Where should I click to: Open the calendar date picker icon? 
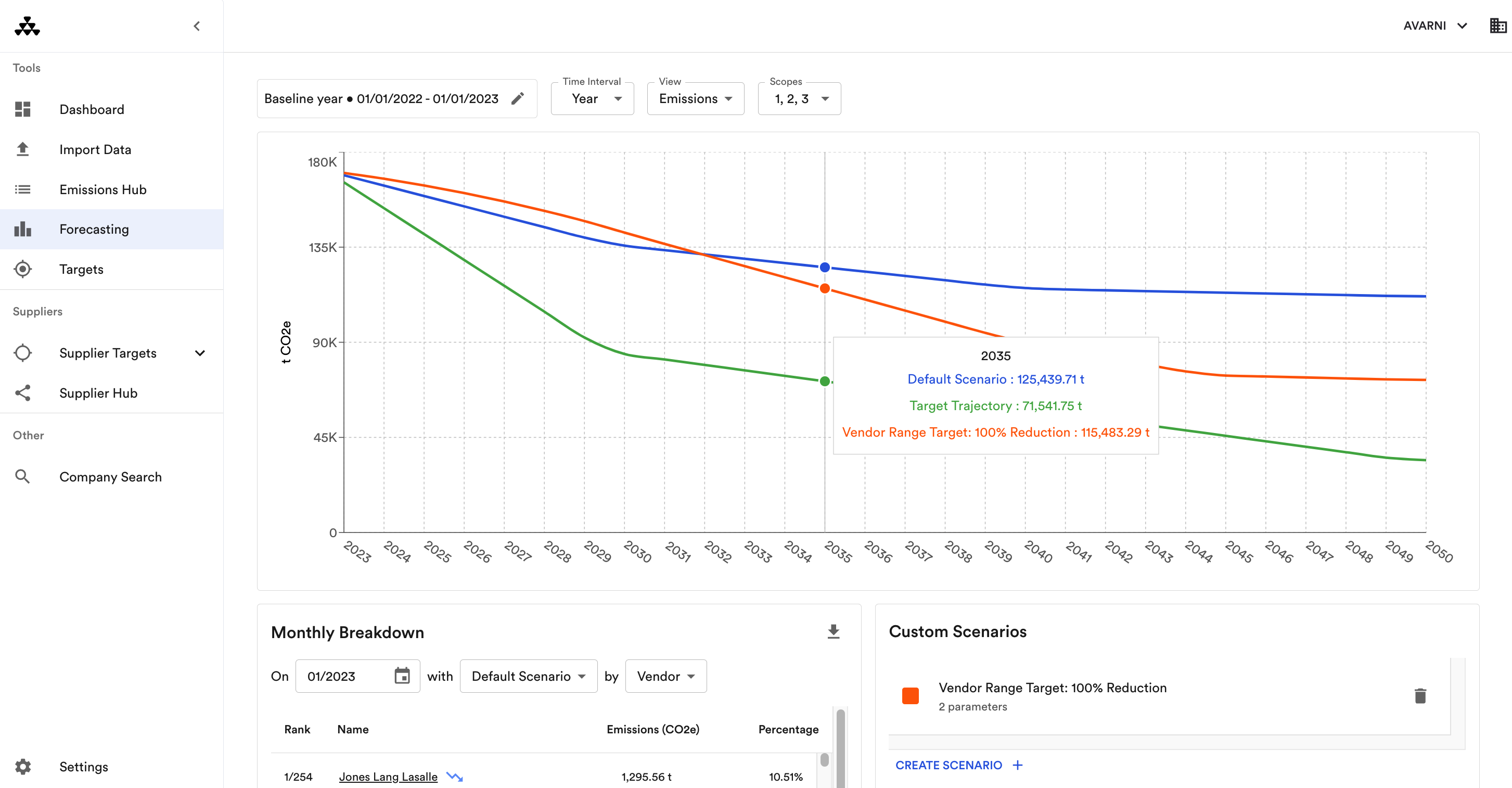(402, 676)
